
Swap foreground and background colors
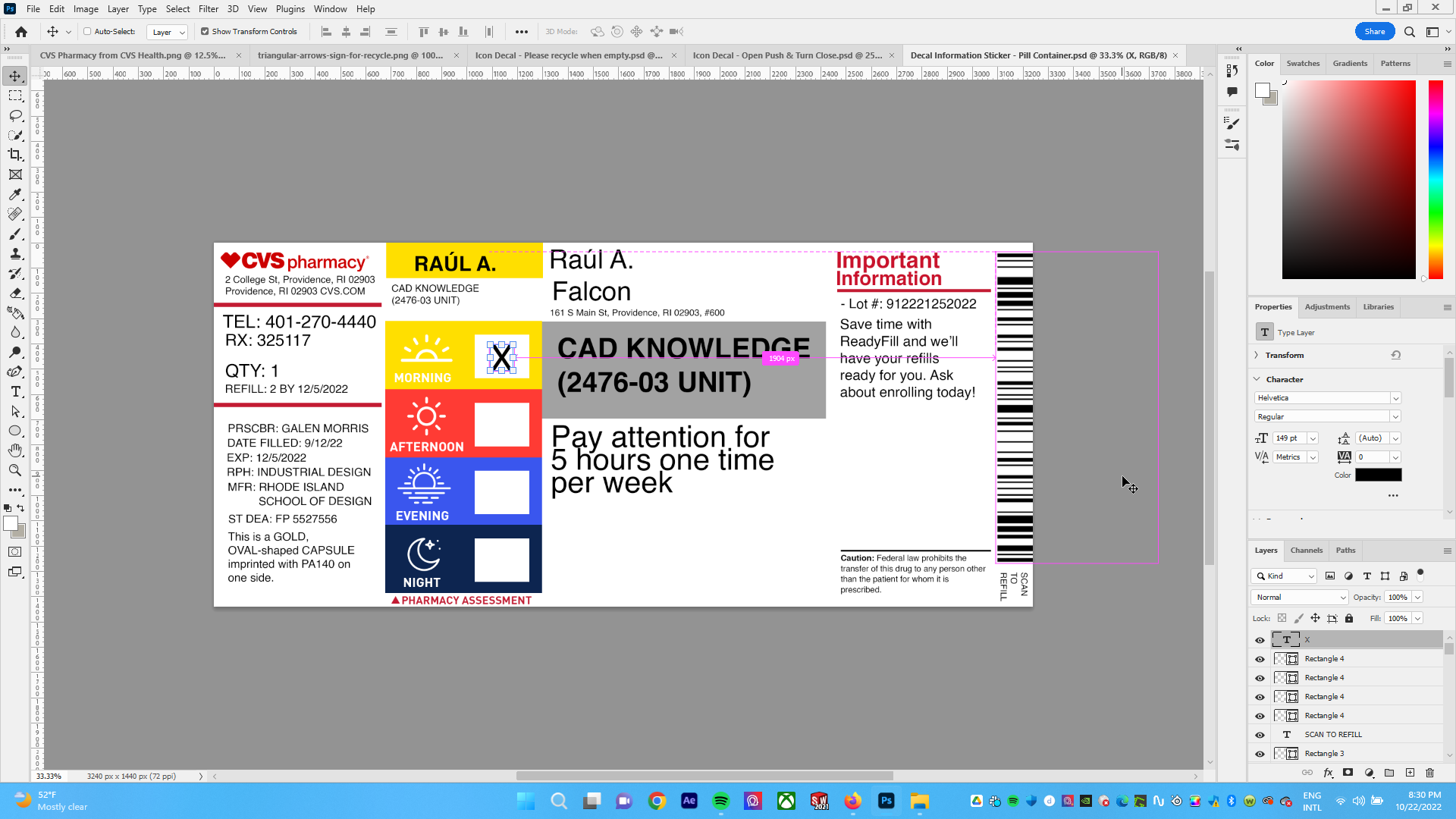(x=20, y=508)
